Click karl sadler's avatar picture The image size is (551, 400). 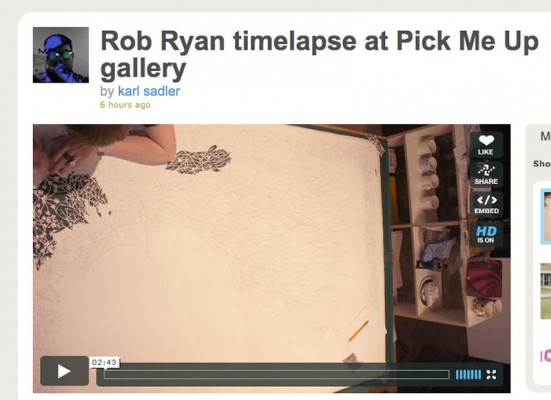61,55
